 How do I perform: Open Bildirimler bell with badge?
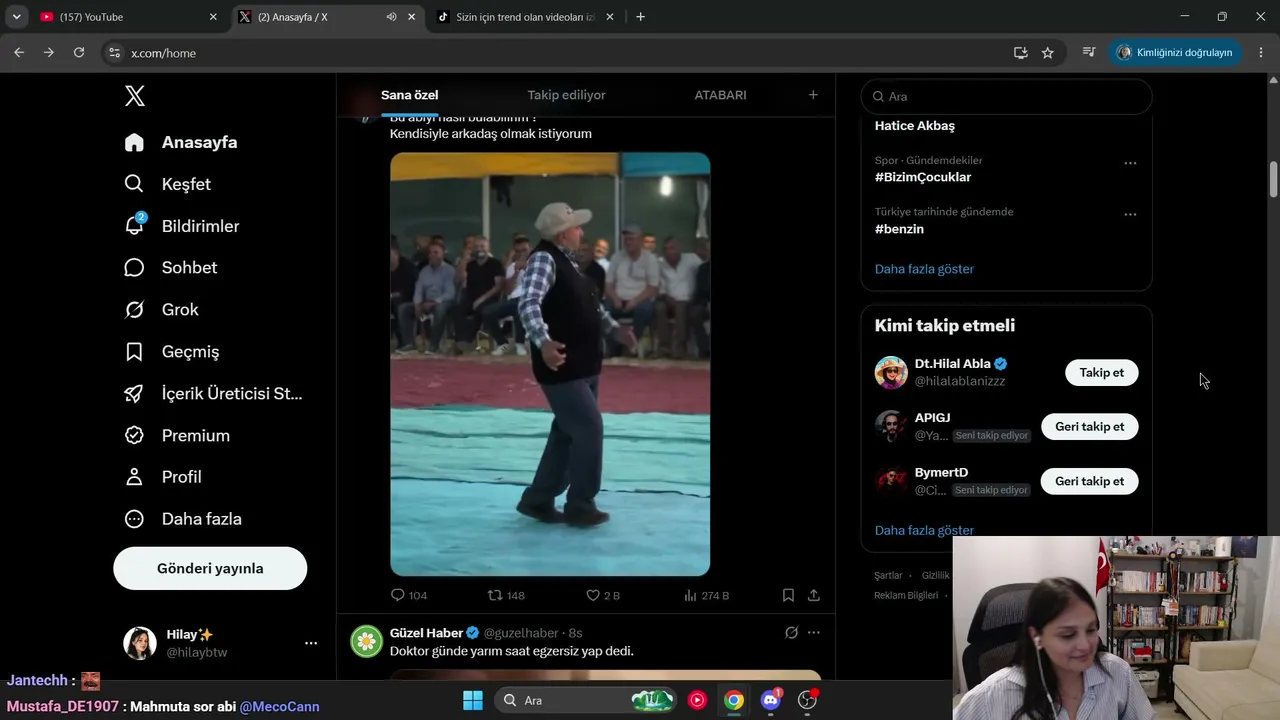click(135, 225)
